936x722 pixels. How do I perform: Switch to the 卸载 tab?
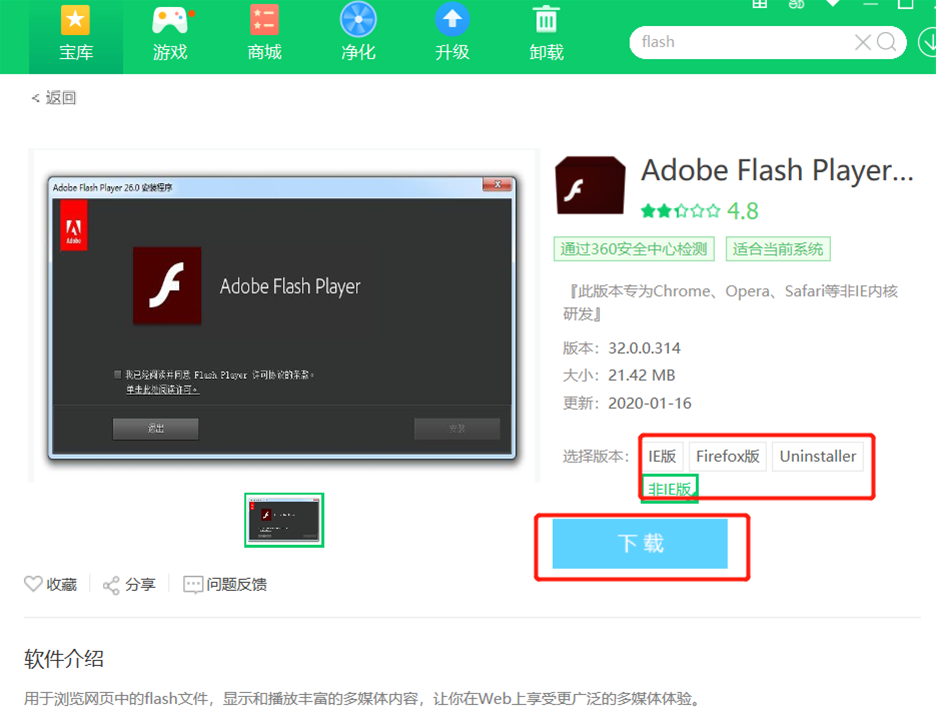(x=546, y=35)
